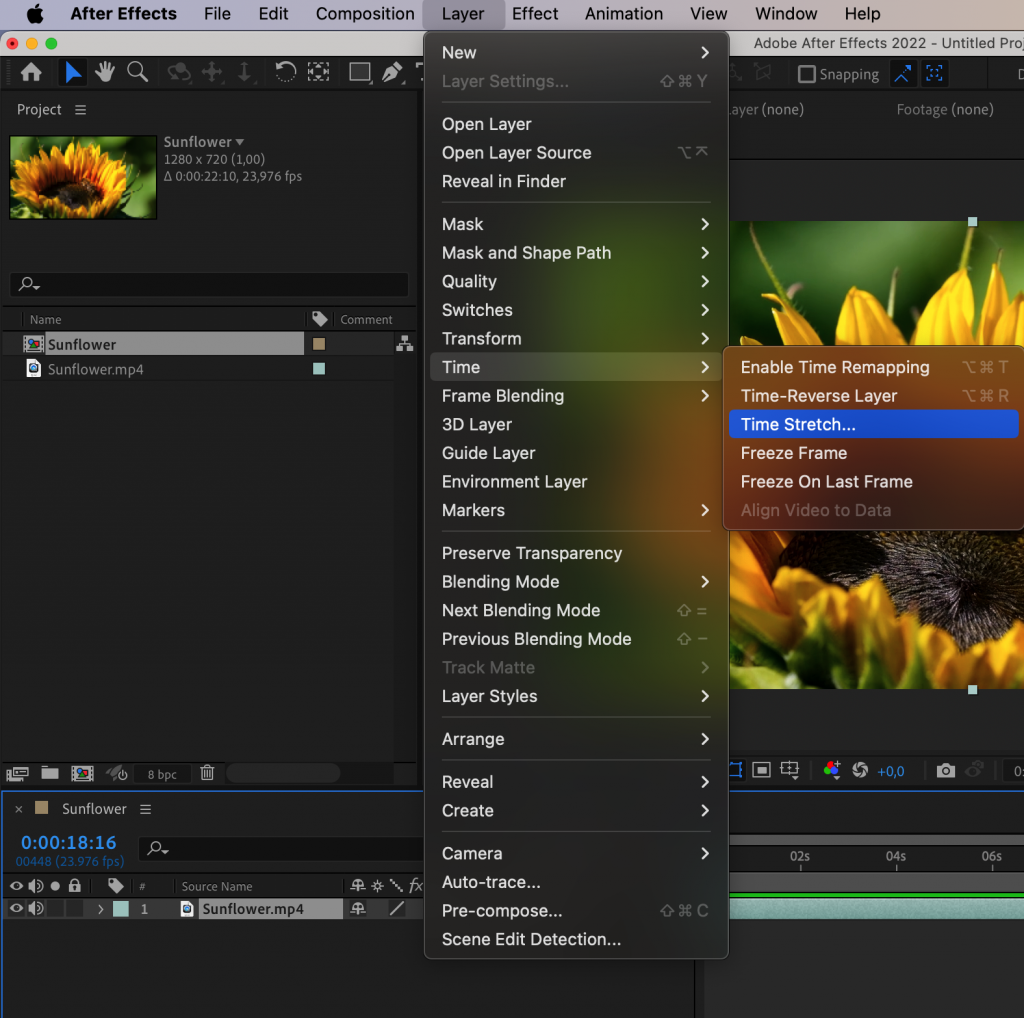Screen dimensions: 1024x1018
Task: Select the Home tool in the toolbar
Action: [29, 73]
